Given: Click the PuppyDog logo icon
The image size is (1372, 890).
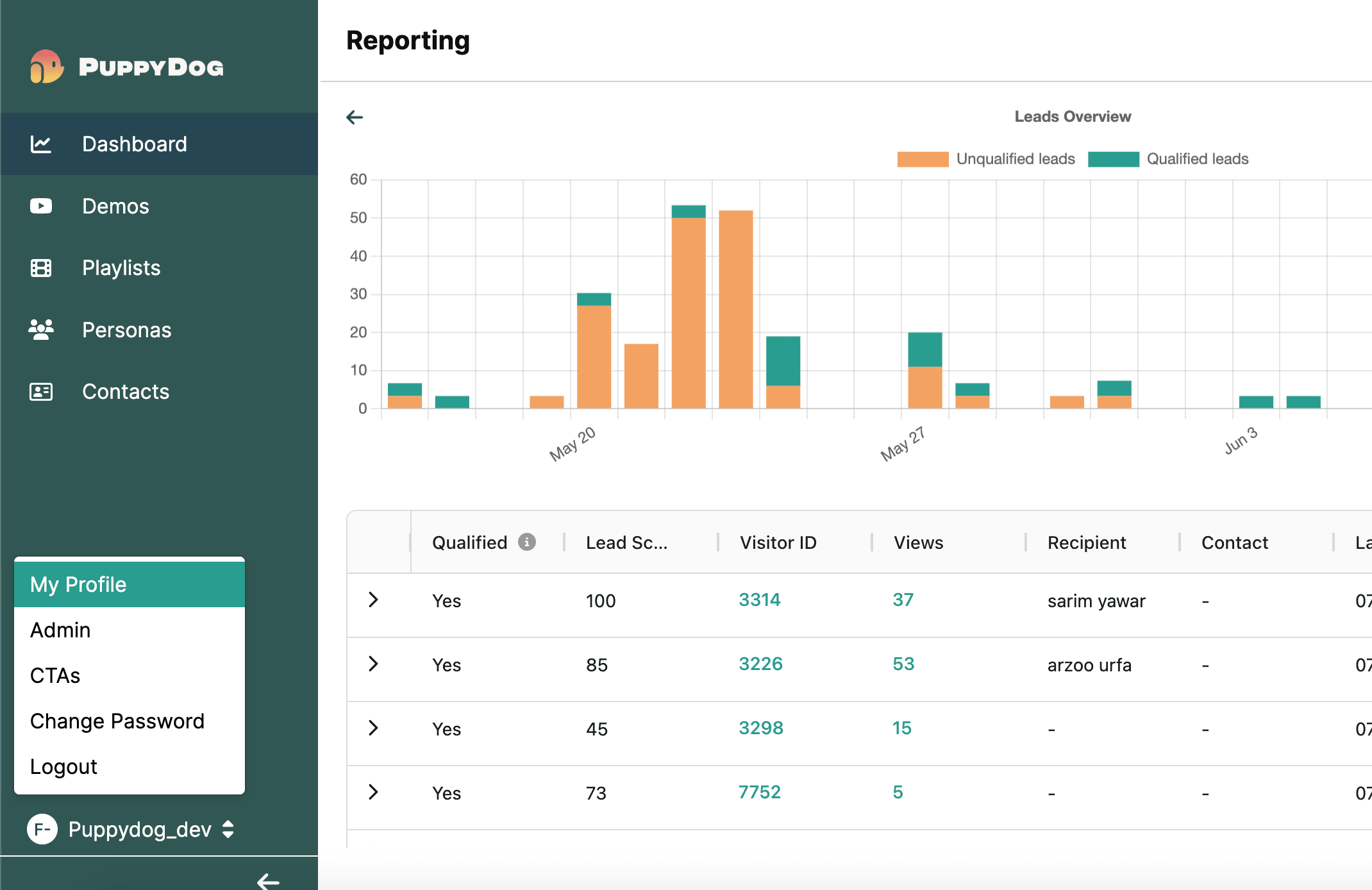Looking at the screenshot, I should coord(47,67).
